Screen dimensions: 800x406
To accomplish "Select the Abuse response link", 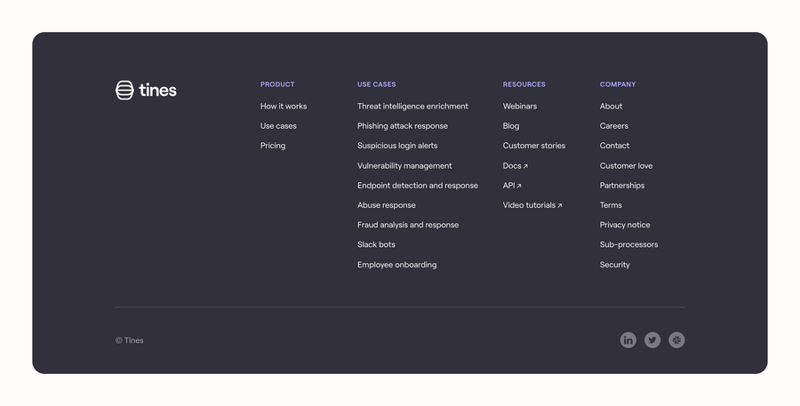I will click(x=387, y=205).
